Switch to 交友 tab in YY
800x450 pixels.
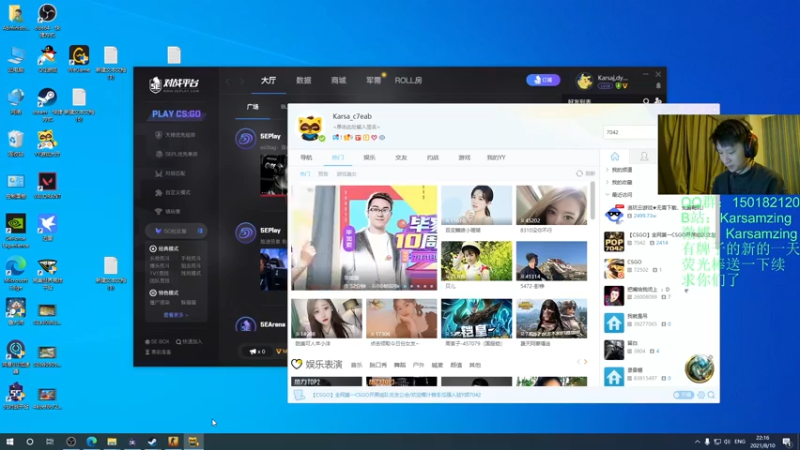click(x=401, y=158)
